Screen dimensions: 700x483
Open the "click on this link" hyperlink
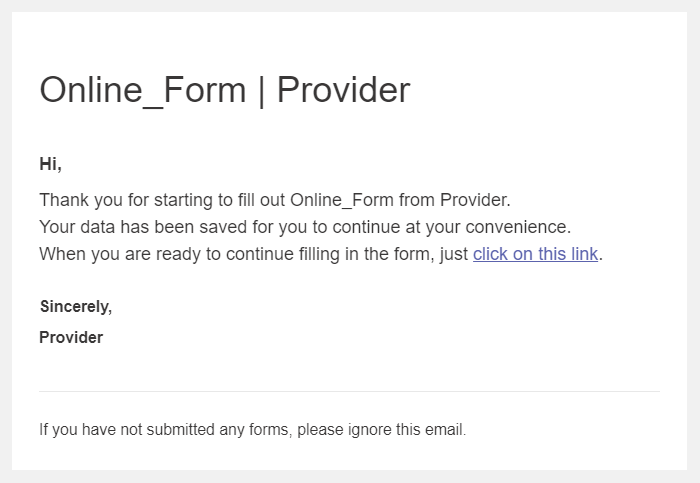(x=535, y=254)
